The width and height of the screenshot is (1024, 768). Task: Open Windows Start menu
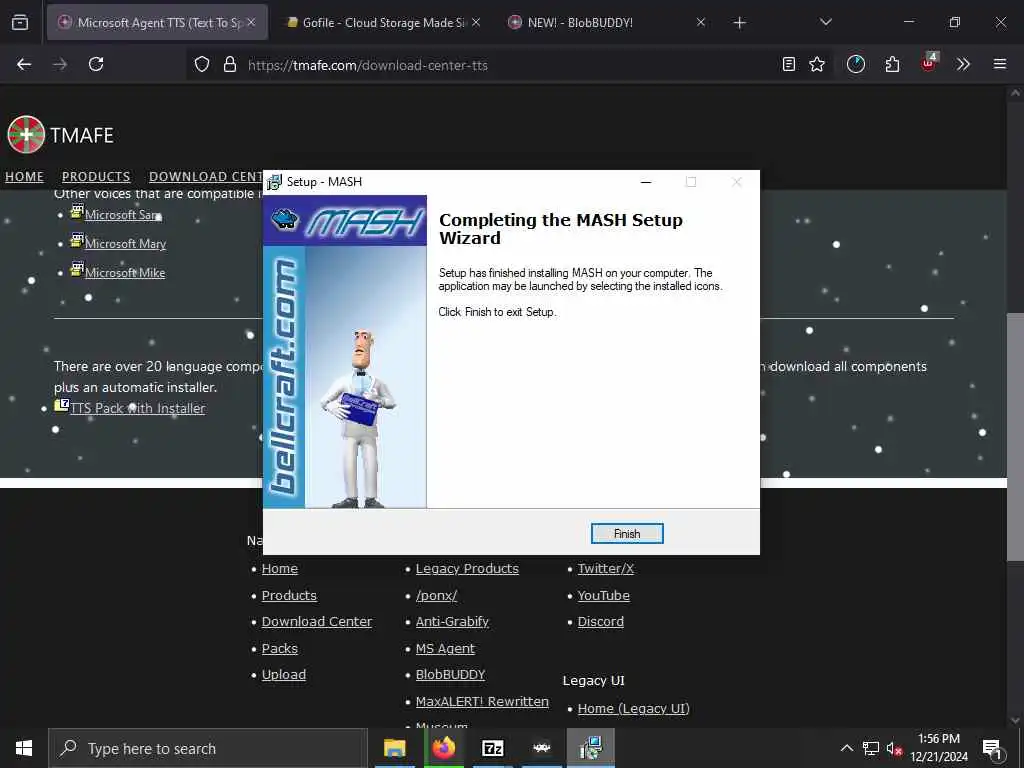click(x=24, y=748)
